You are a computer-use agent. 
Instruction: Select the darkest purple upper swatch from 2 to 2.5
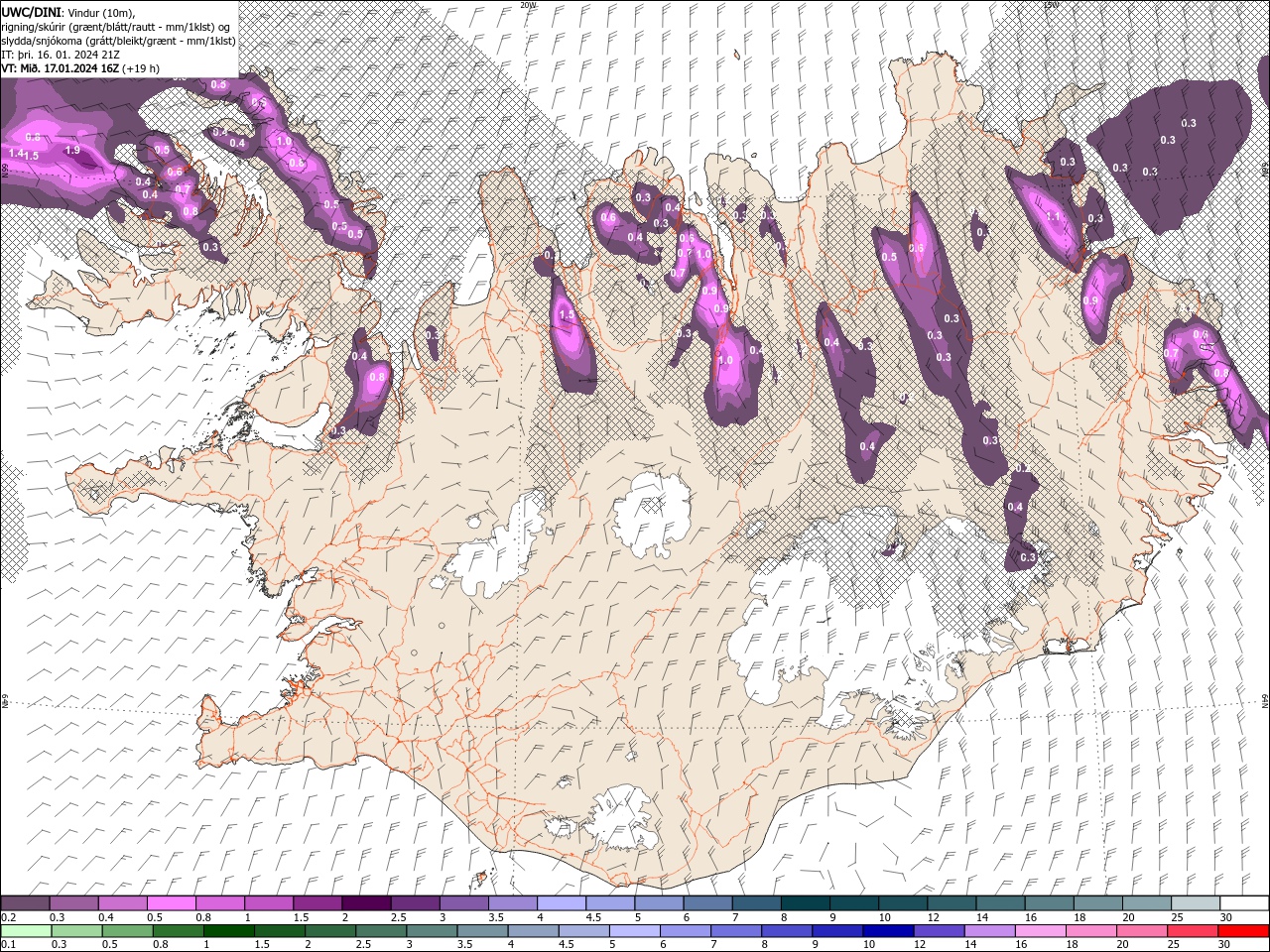[366, 903]
